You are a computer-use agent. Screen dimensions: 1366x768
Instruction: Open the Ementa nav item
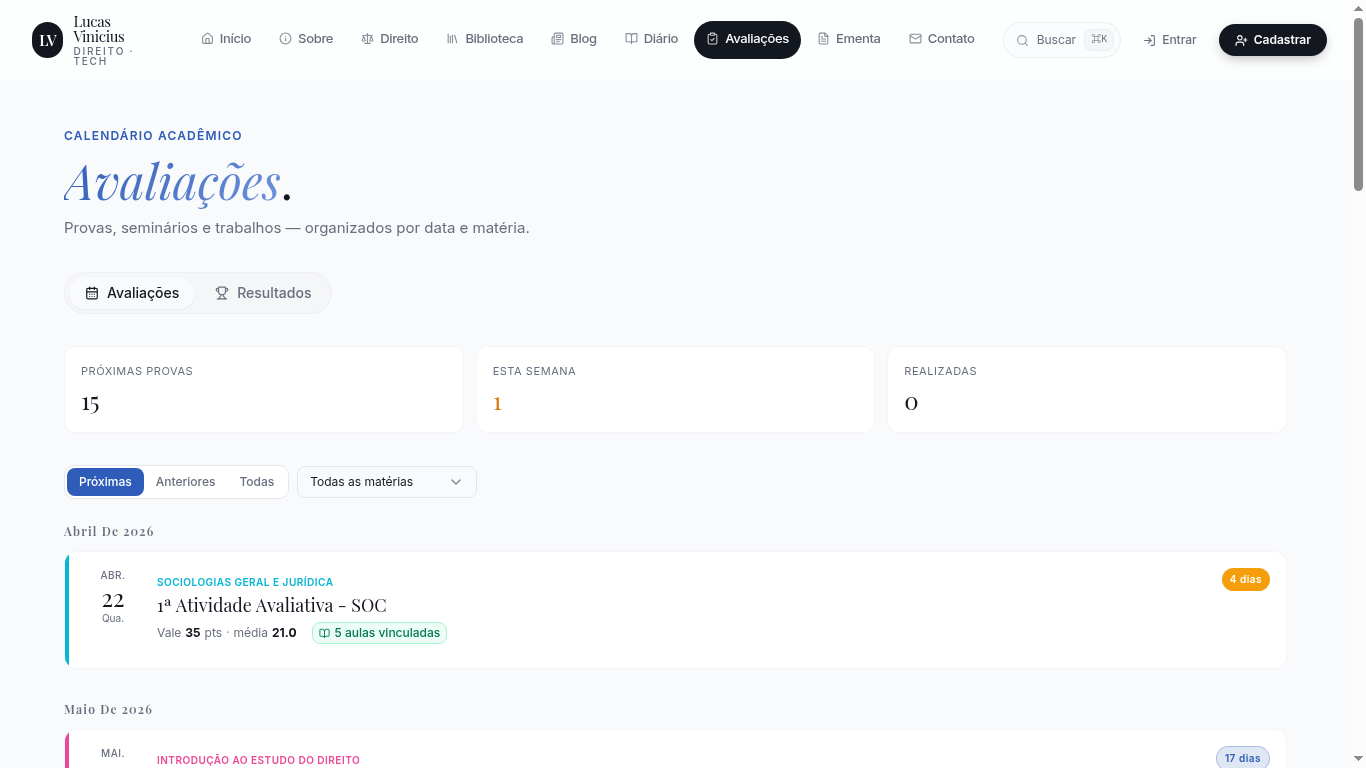(x=849, y=39)
